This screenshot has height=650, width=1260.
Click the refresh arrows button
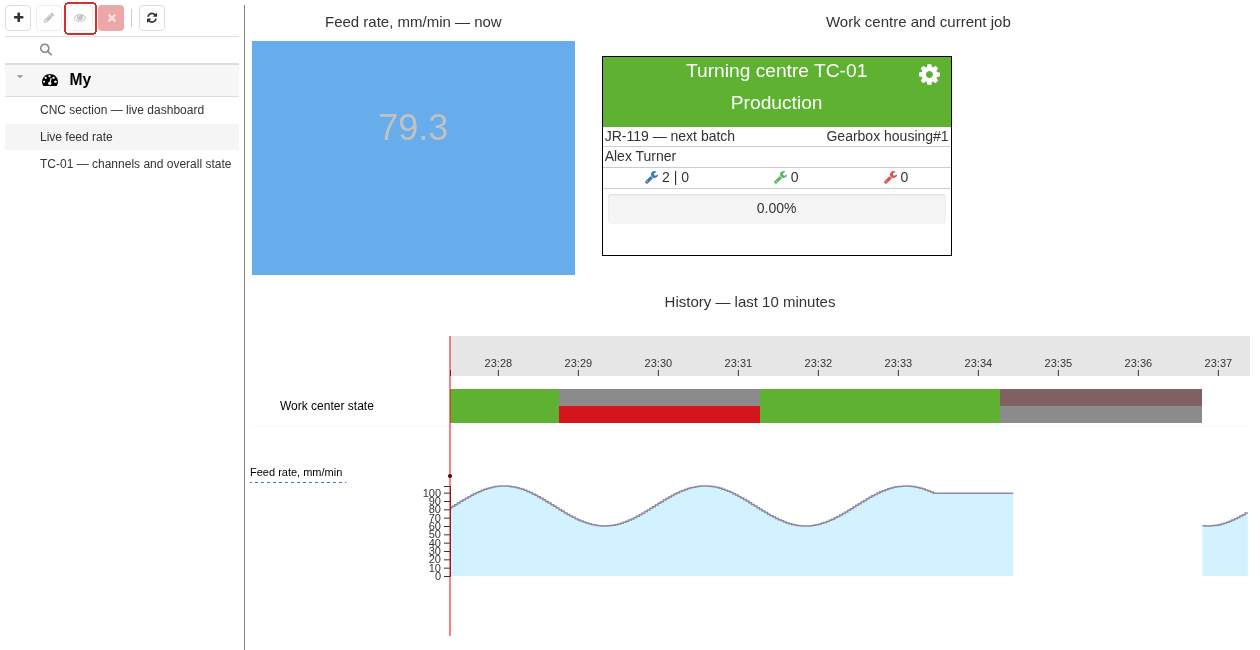[152, 18]
